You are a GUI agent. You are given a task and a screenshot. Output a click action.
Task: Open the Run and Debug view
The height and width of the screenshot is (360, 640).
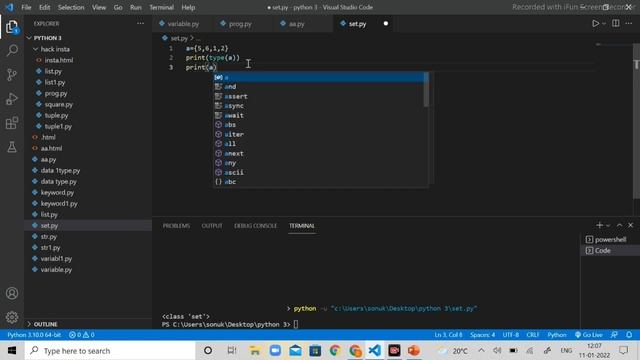(12, 99)
